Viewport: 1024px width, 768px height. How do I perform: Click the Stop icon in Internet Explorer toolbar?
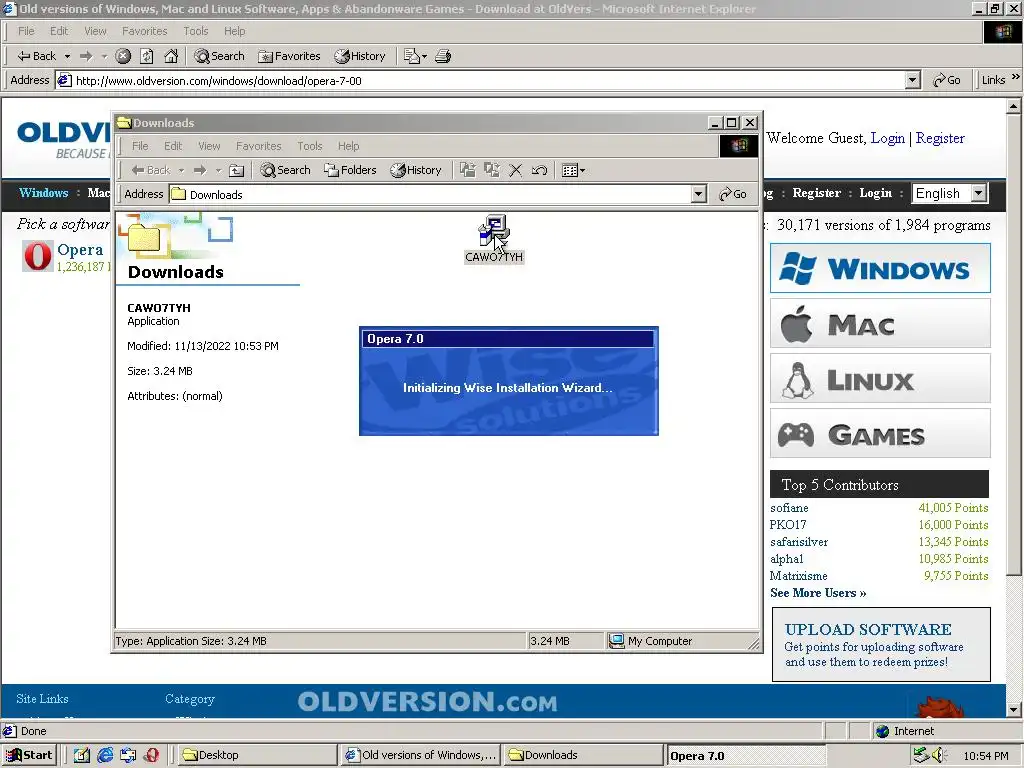pos(123,56)
